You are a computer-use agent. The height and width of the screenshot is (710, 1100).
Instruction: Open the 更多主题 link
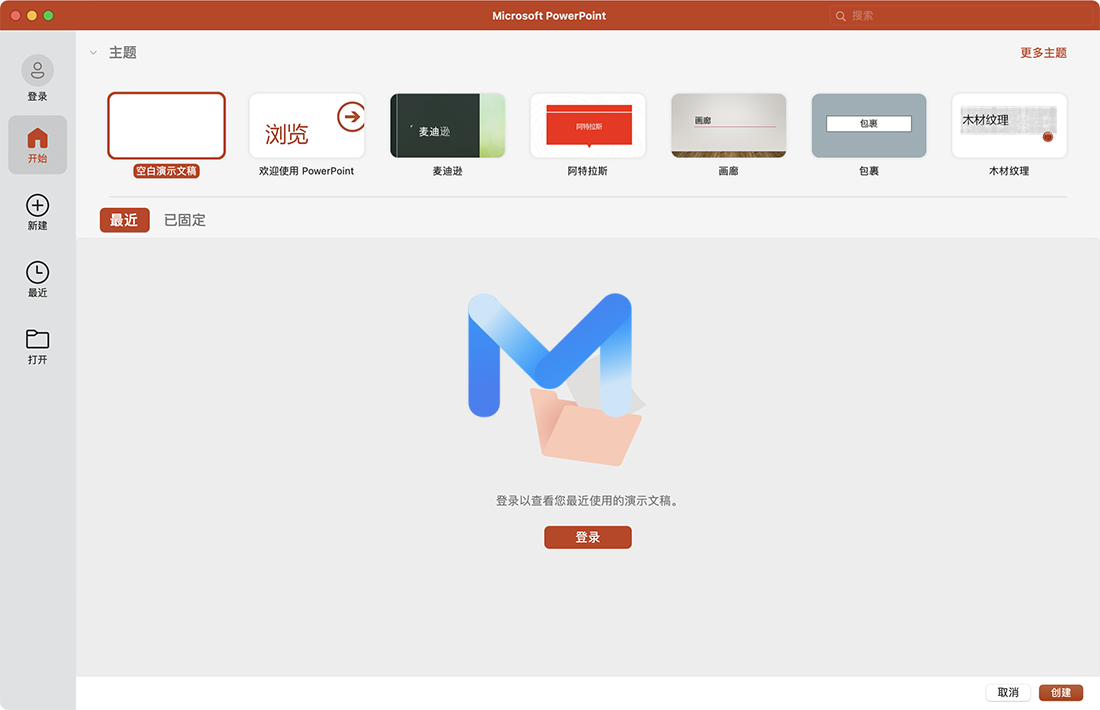tap(1043, 53)
